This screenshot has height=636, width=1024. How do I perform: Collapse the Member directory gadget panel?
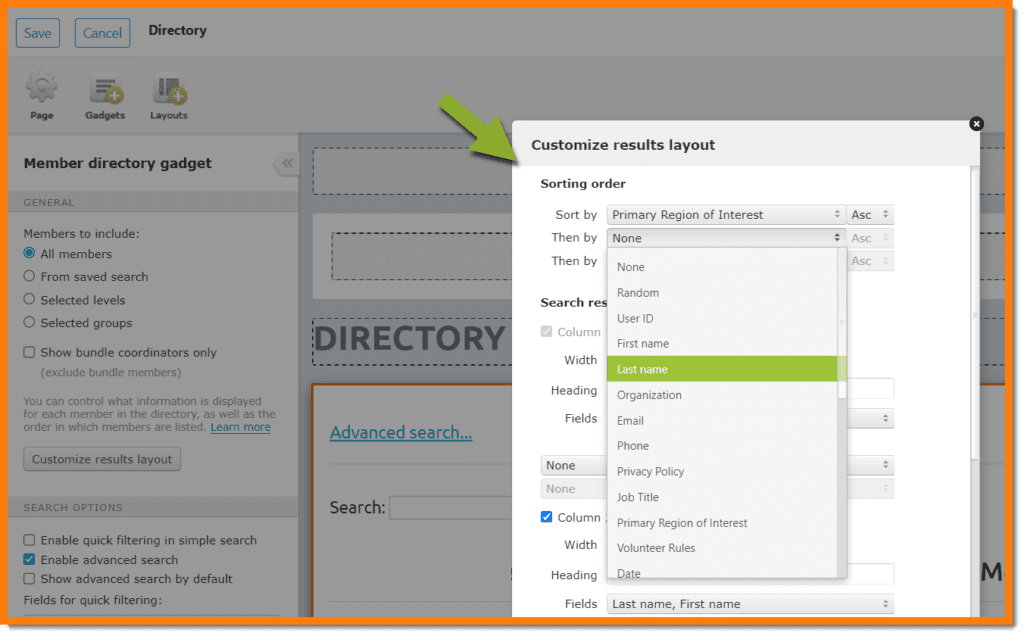(x=287, y=163)
